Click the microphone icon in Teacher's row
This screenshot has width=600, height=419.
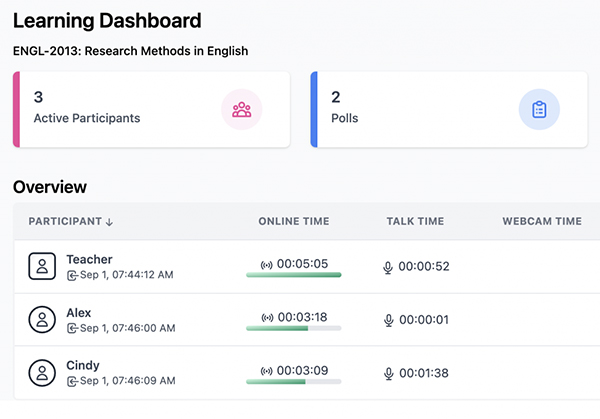point(389,267)
